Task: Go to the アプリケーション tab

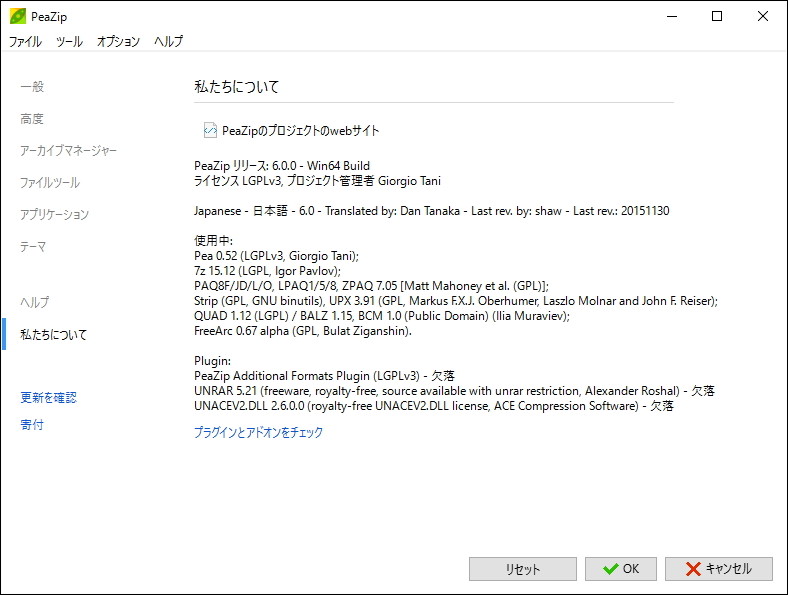Action: [54, 215]
